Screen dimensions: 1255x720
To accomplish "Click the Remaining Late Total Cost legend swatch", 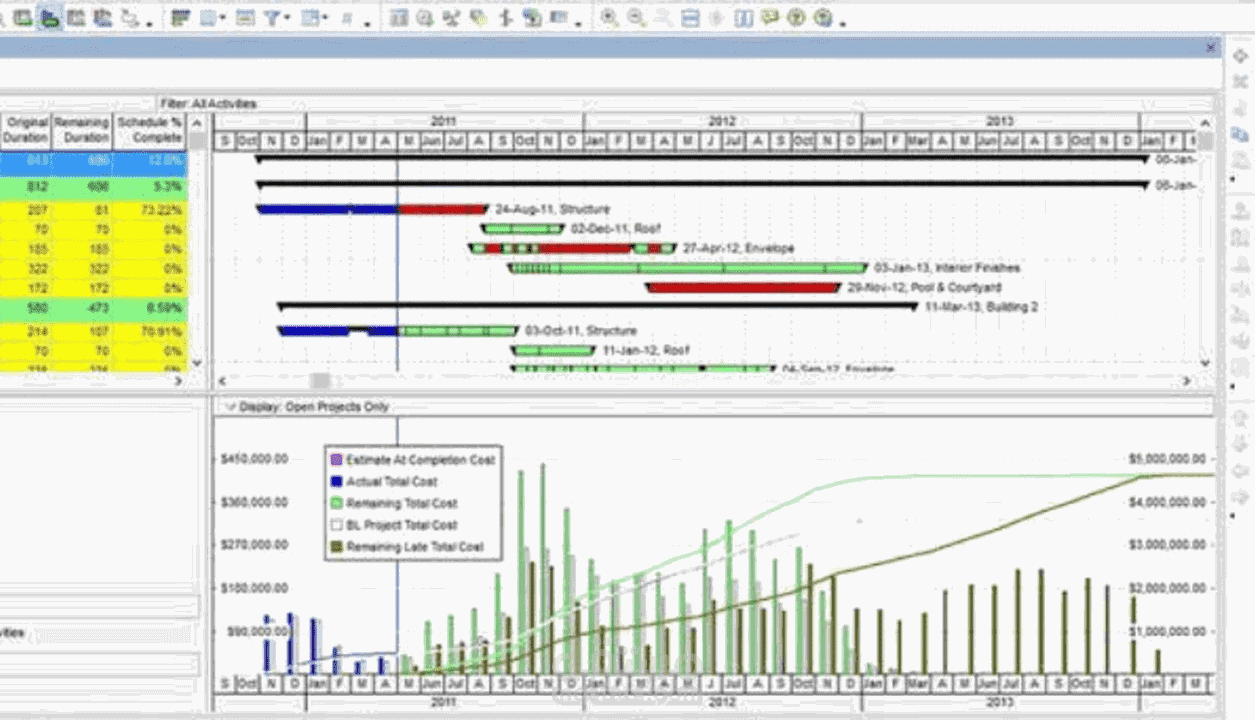I will (x=336, y=547).
